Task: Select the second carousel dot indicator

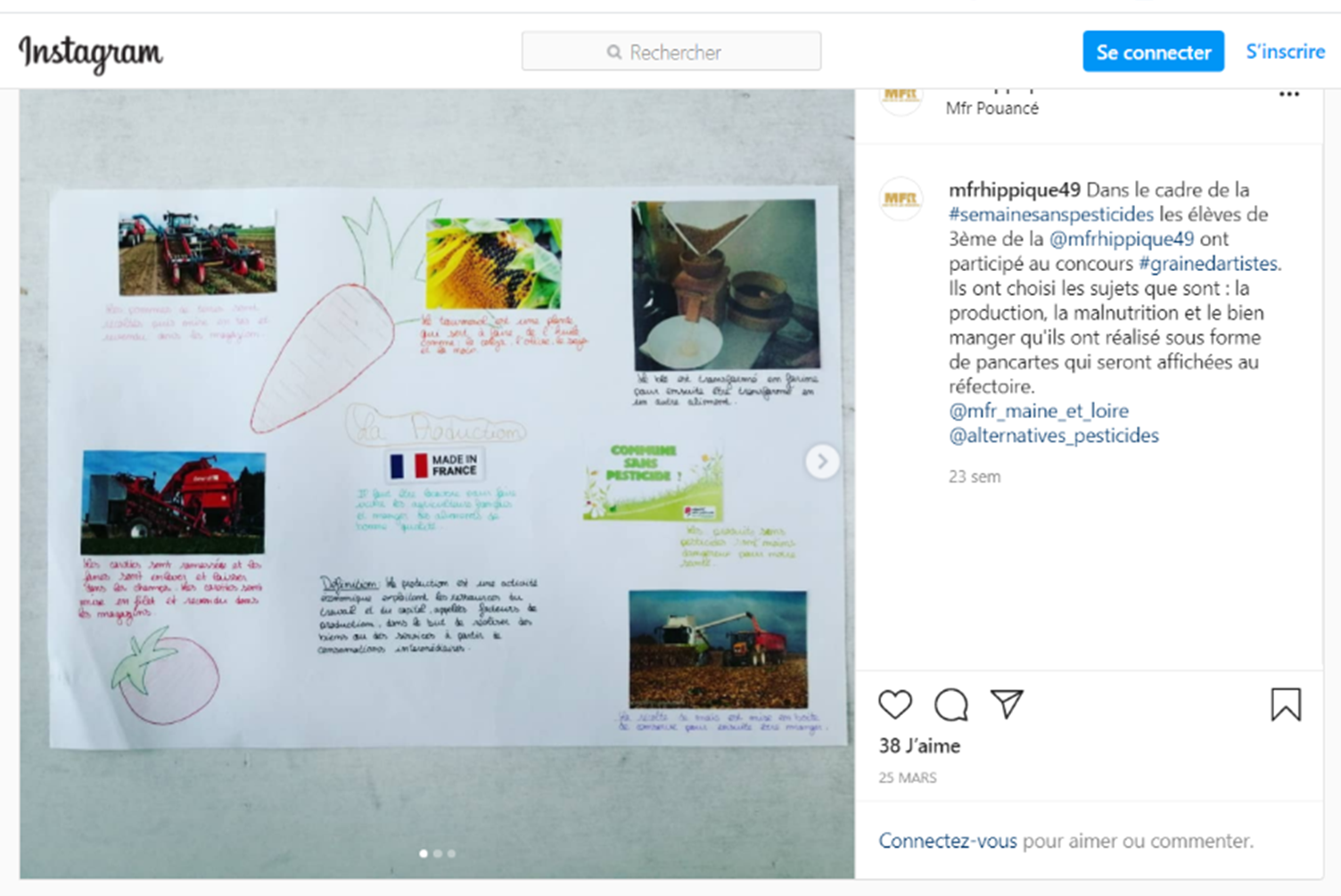Action: pyautogui.click(x=438, y=853)
